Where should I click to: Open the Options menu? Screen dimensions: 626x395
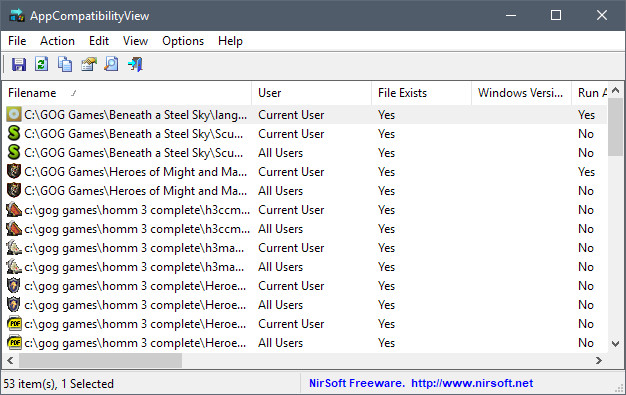(x=183, y=41)
